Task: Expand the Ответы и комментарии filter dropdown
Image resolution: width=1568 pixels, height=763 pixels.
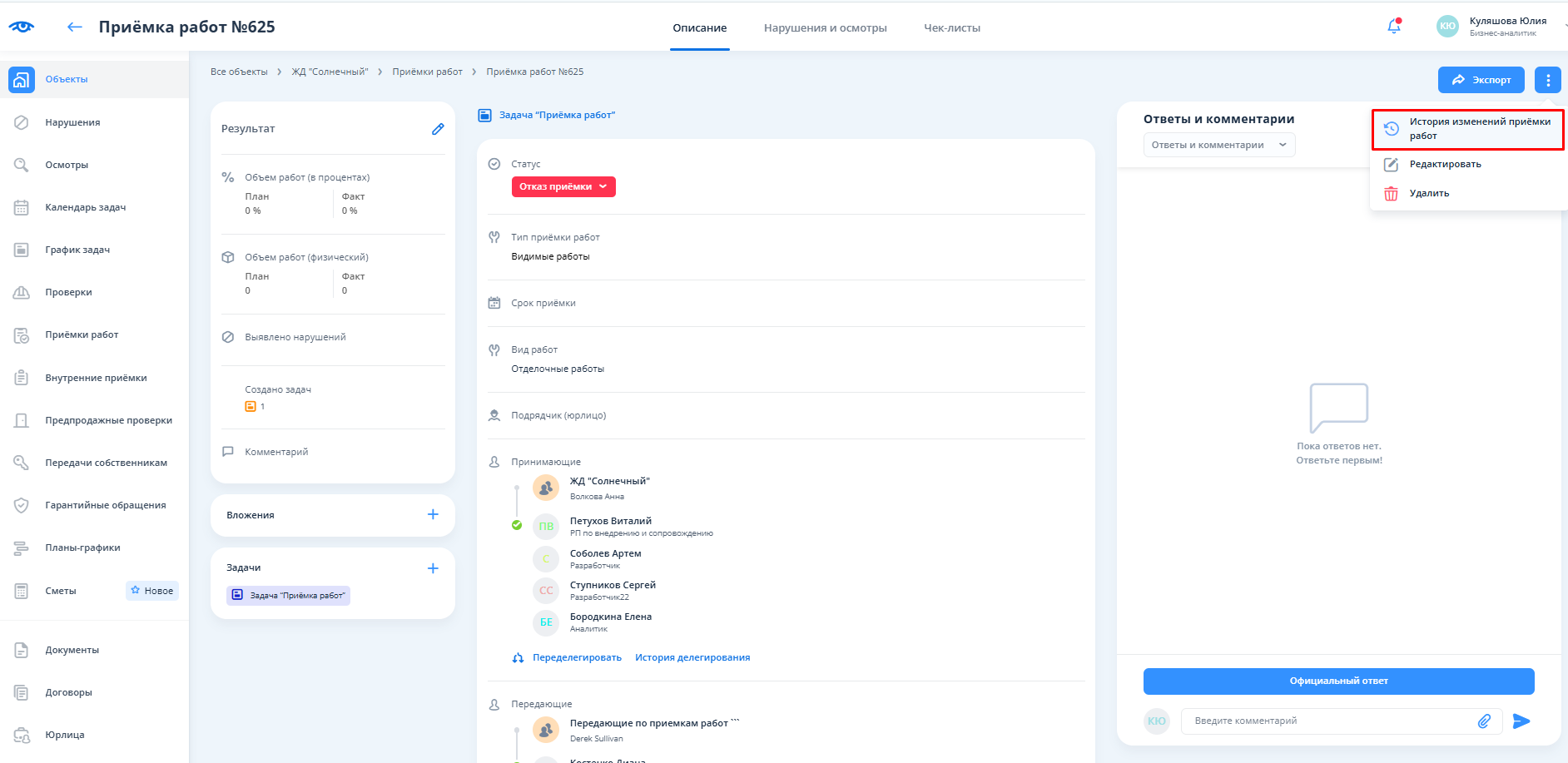Action: point(1219,145)
